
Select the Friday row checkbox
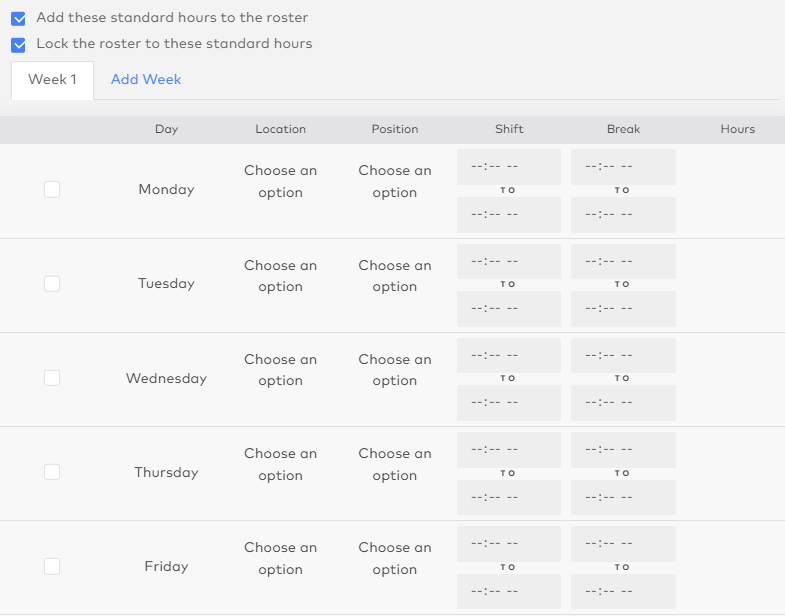coord(52,566)
